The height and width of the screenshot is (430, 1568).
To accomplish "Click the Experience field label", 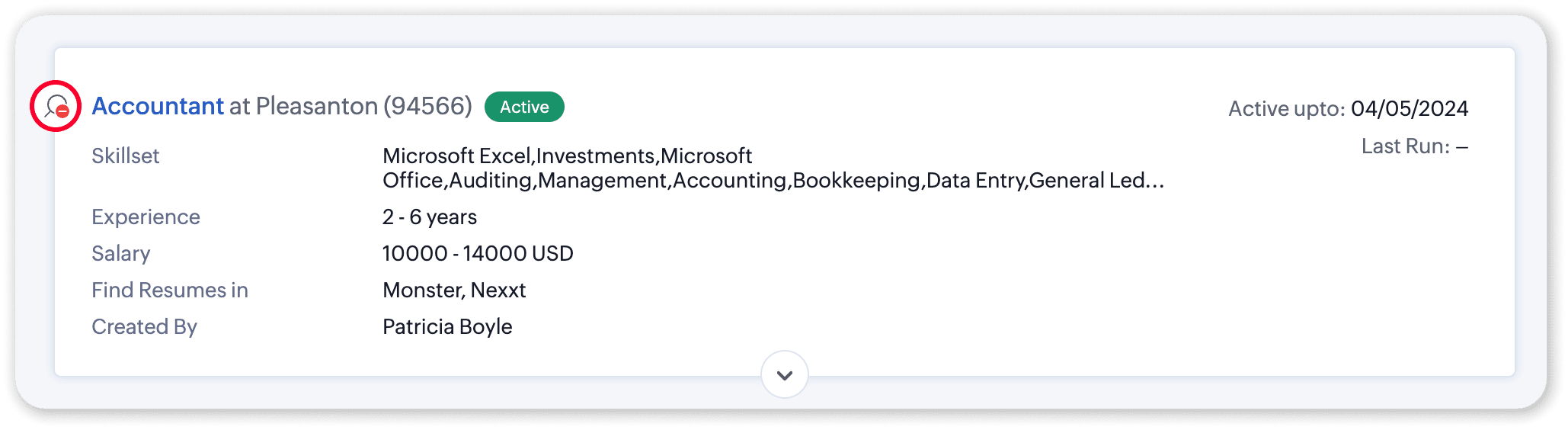I will (146, 217).
